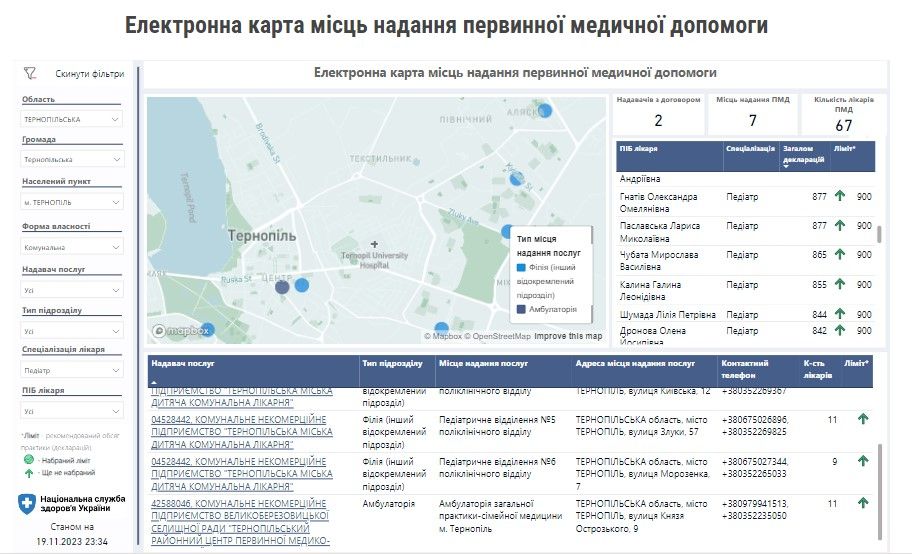Select the map marker on Kyivska St
Image resolution: width=912 pixels, height=554 pixels.
tap(516, 178)
